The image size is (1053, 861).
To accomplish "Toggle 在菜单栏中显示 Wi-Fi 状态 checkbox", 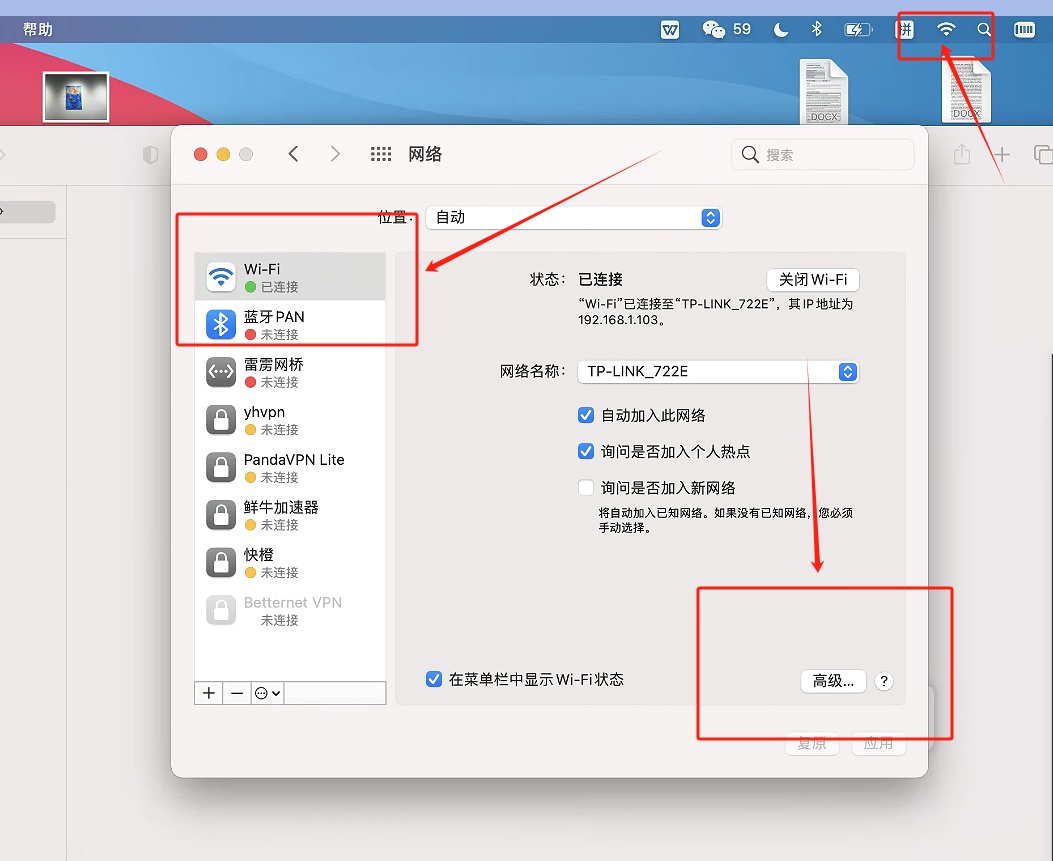I will 434,679.
